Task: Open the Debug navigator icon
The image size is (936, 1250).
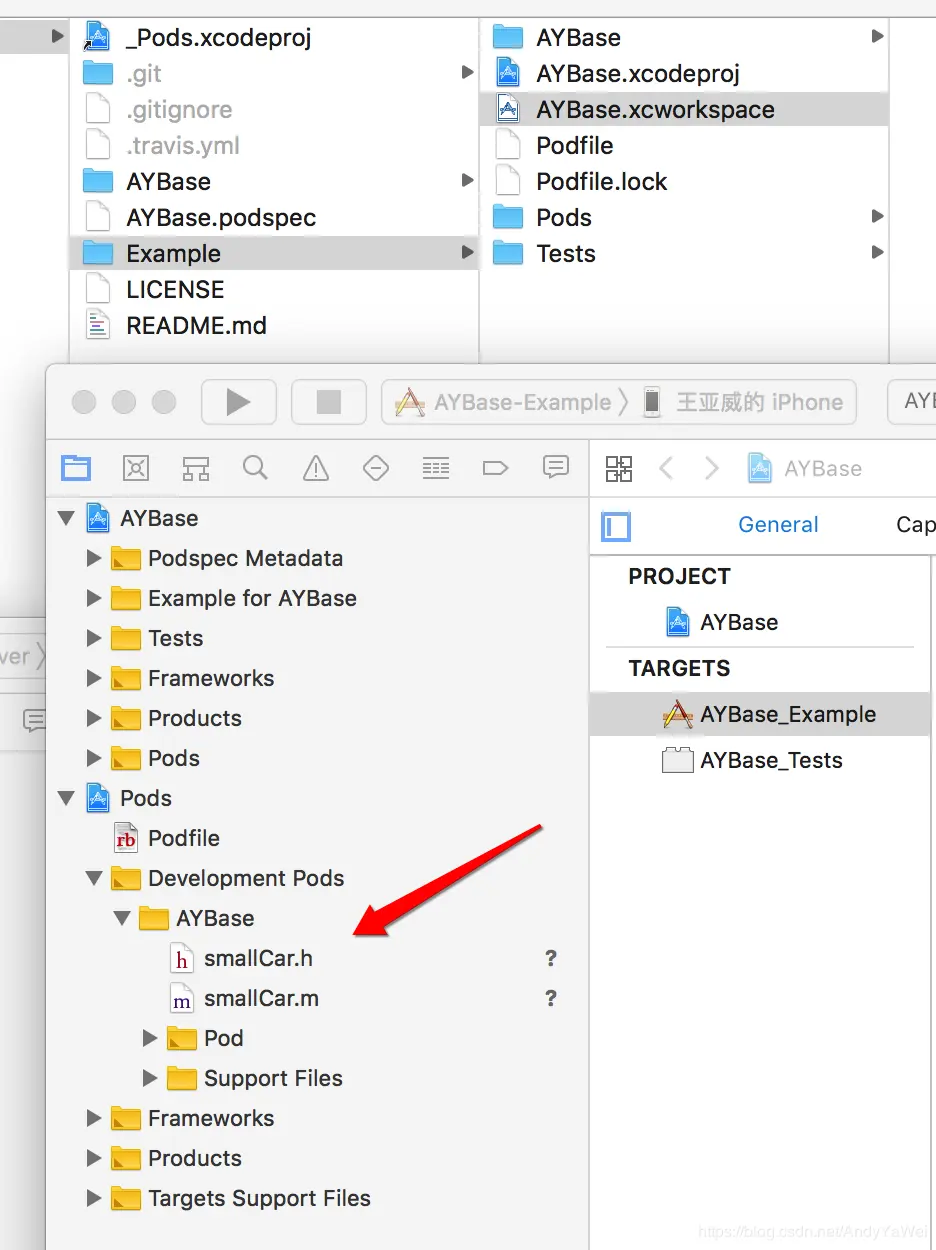Action: [436, 467]
